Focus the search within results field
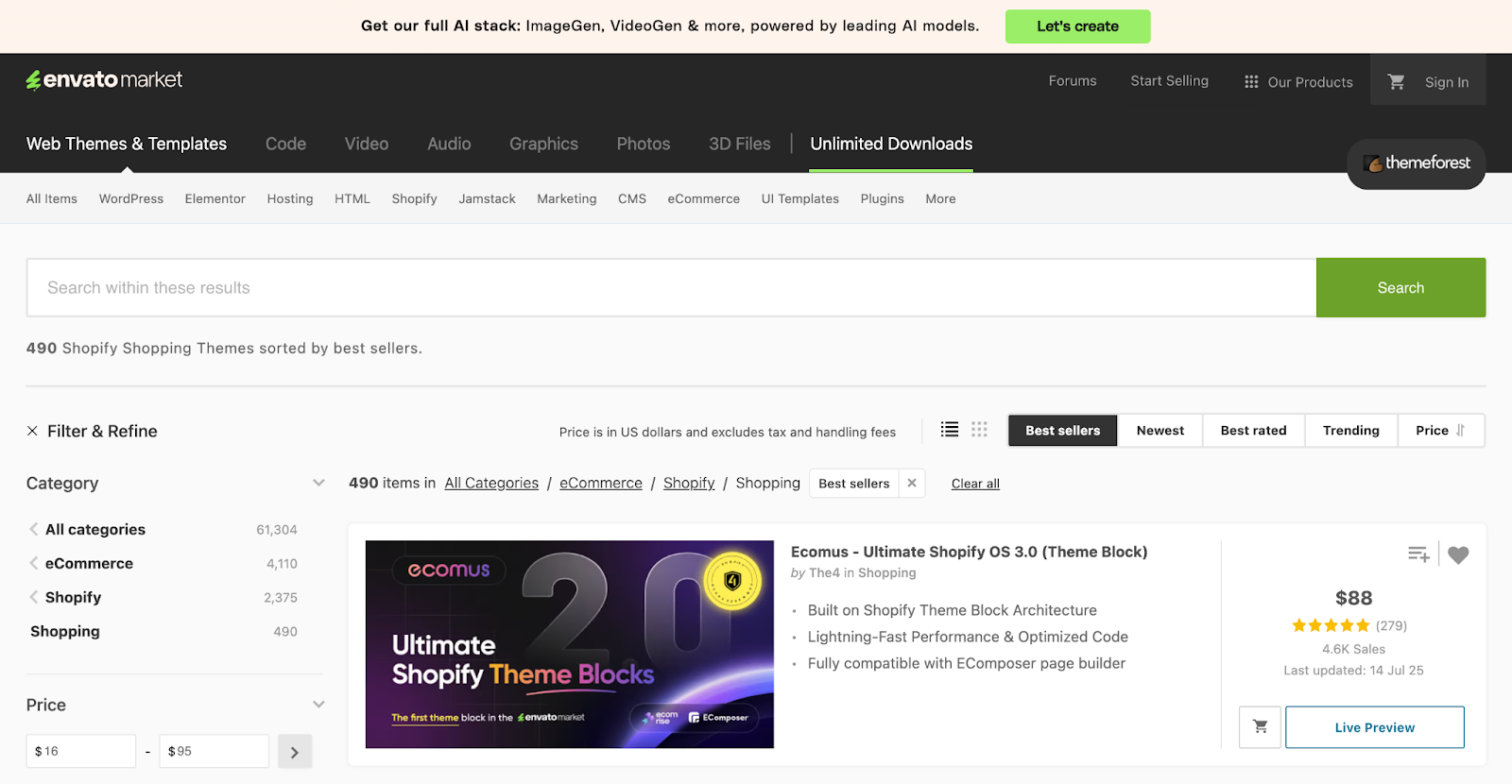 (671, 287)
